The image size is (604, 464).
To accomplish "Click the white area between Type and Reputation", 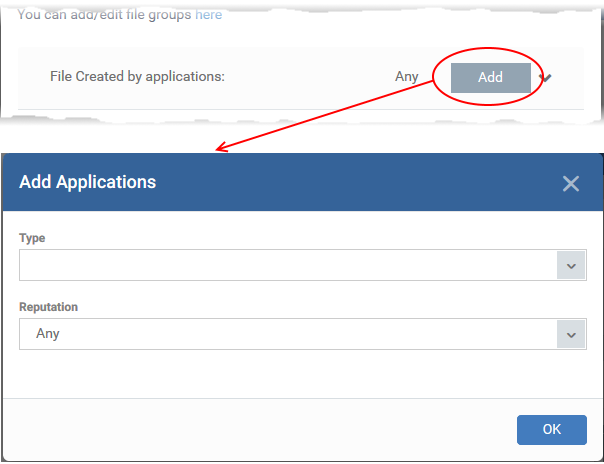I will [302, 291].
